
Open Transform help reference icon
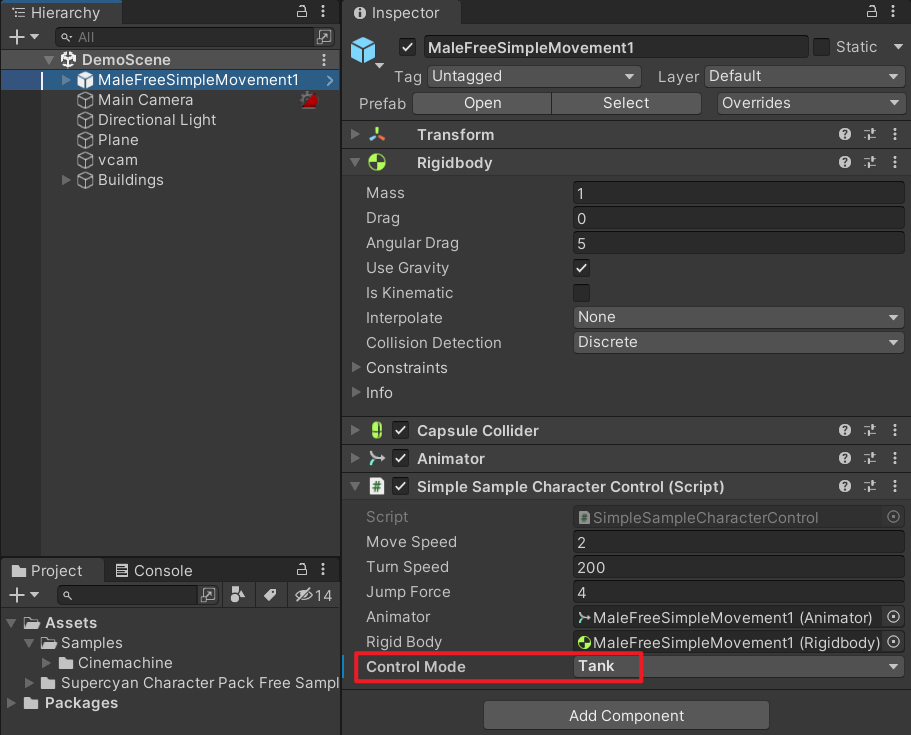[x=845, y=134]
